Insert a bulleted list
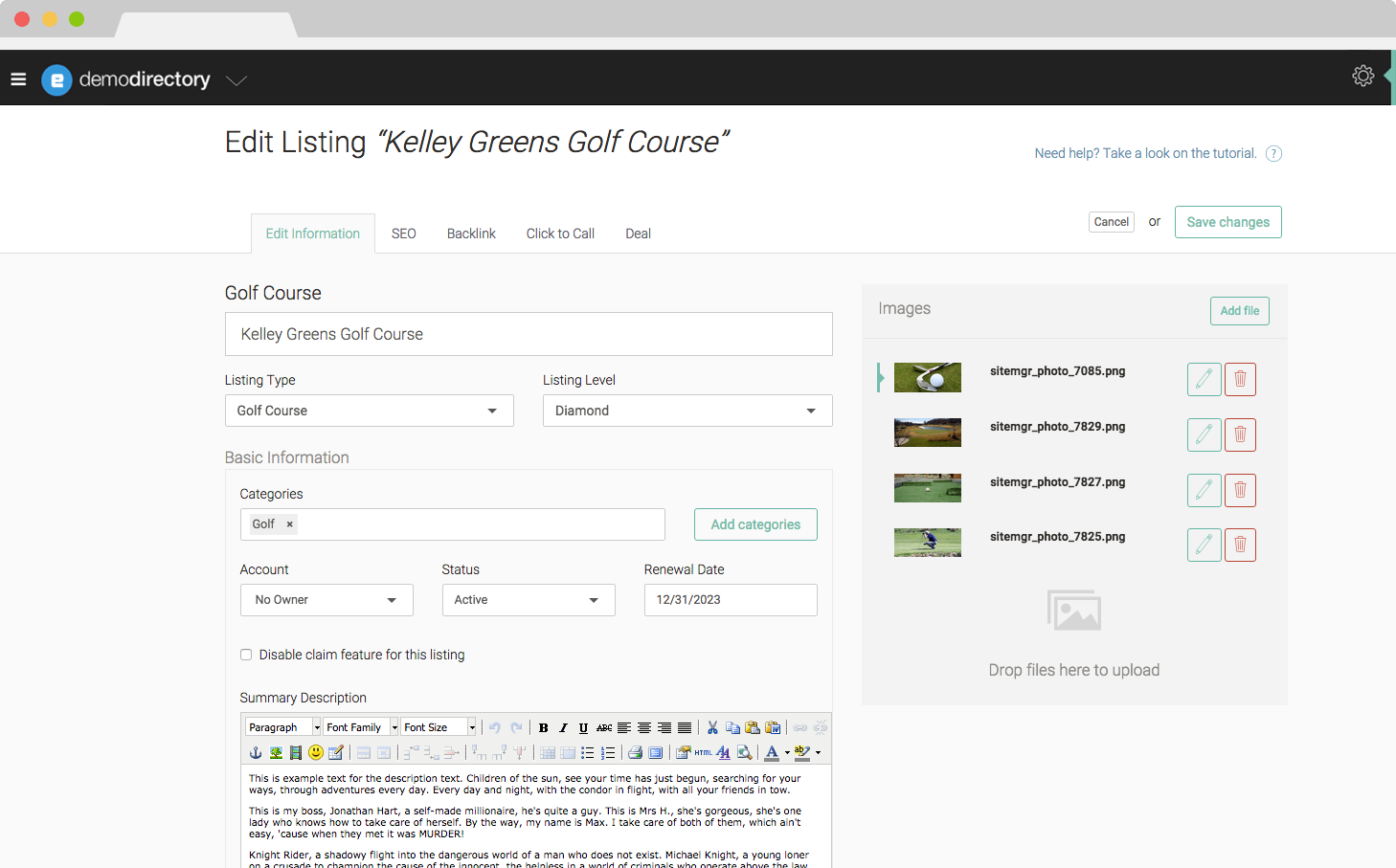This screenshot has width=1396, height=868. [588, 752]
